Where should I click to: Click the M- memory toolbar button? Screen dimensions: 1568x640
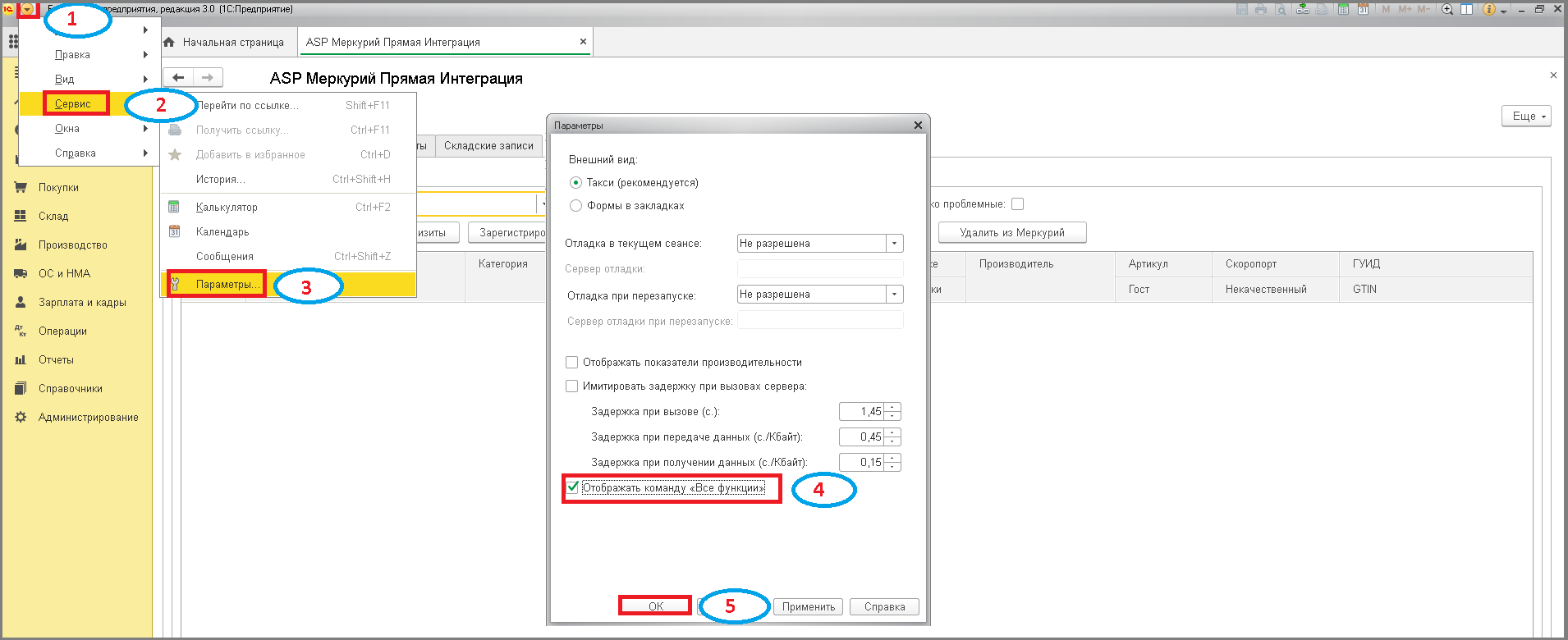point(1424,9)
